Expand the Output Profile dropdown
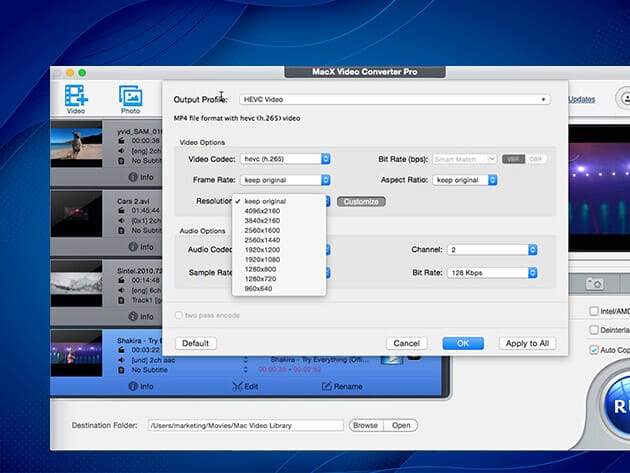This screenshot has height=473, width=630. tap(395, 100)
